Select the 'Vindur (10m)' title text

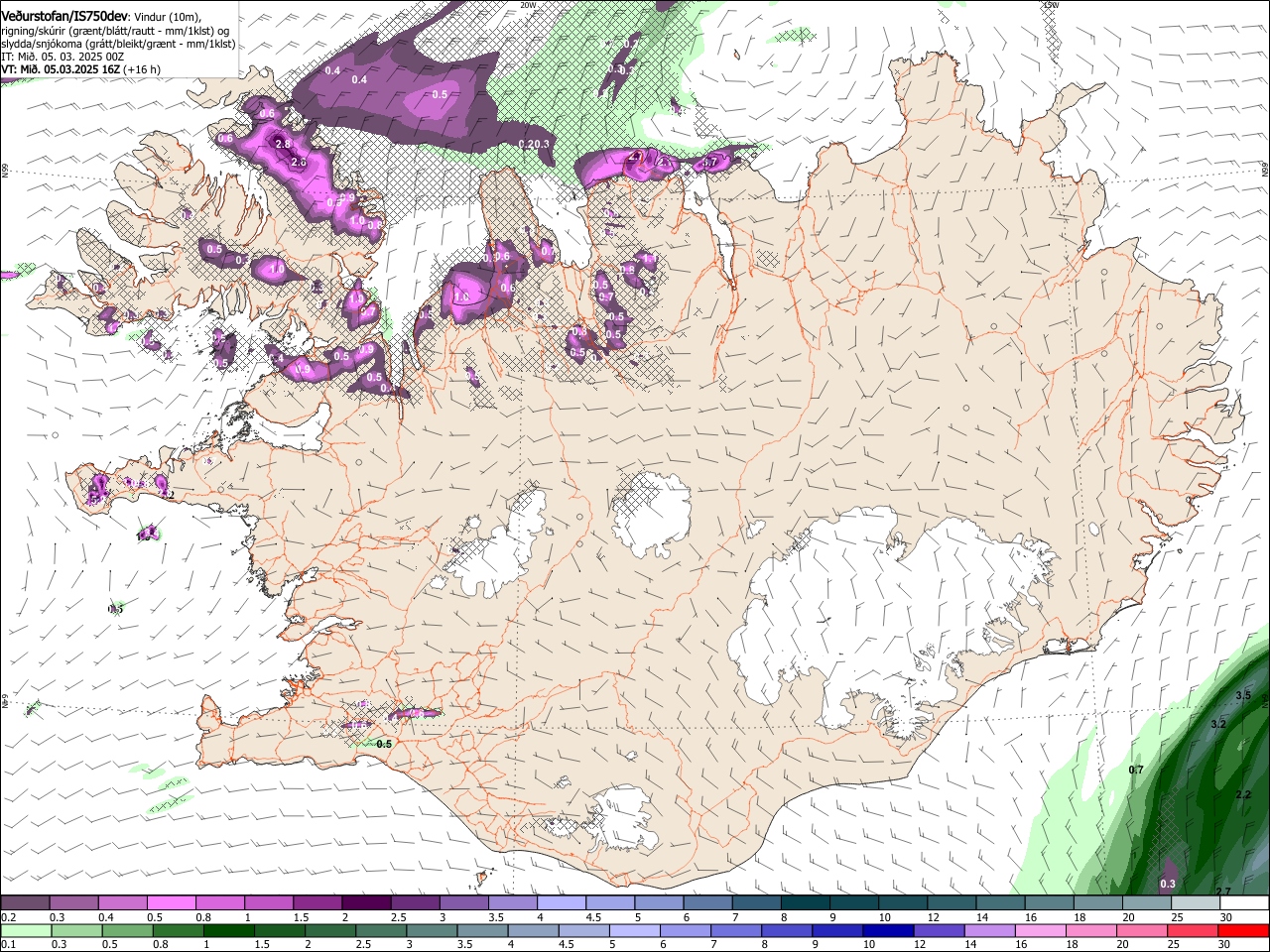tap(167, 16)
